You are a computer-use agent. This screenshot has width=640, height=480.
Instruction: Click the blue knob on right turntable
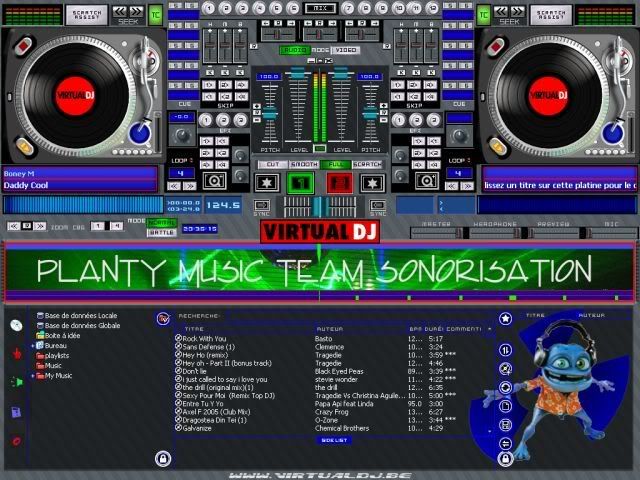(x=613, y=133)
